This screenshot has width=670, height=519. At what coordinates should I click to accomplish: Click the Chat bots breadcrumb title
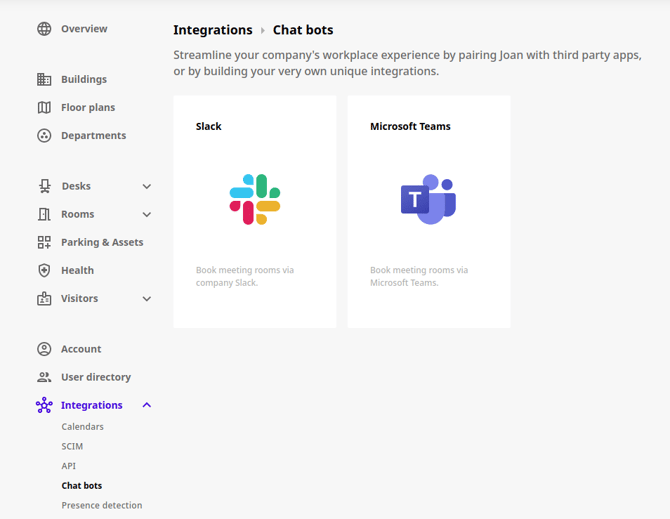303,30
